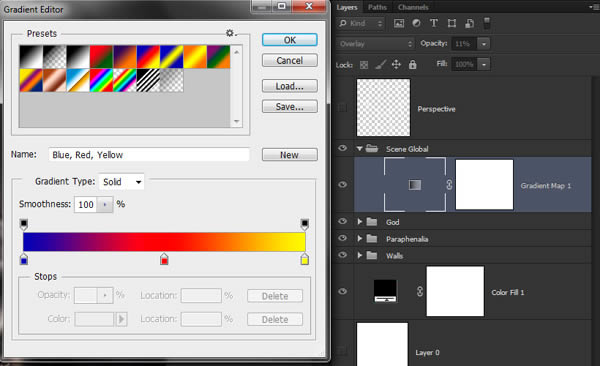Click link icon on Gradient Map 1 layer
The image size is (600, 366).
point(449,185)
